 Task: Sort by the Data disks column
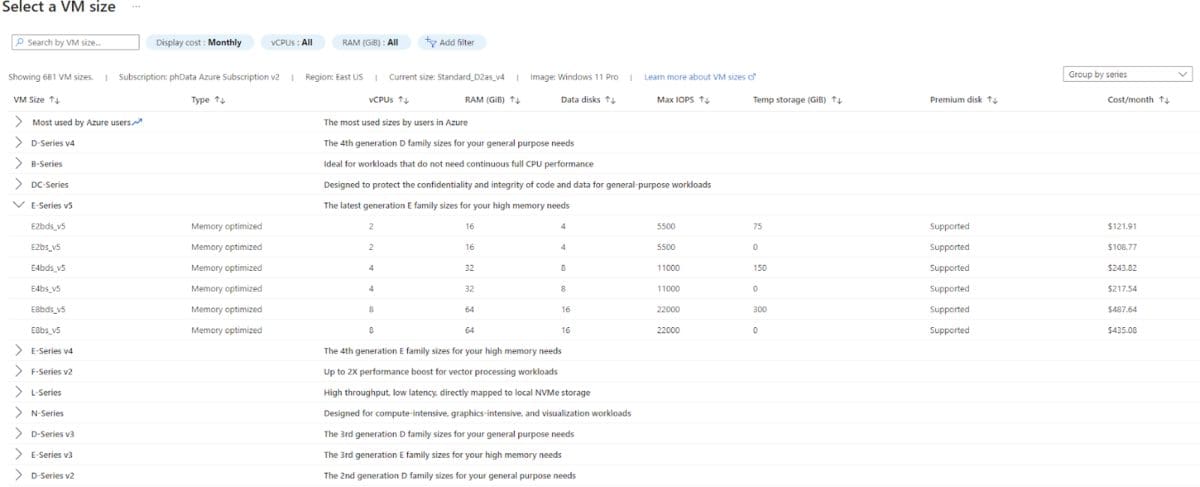click(588, 100)
